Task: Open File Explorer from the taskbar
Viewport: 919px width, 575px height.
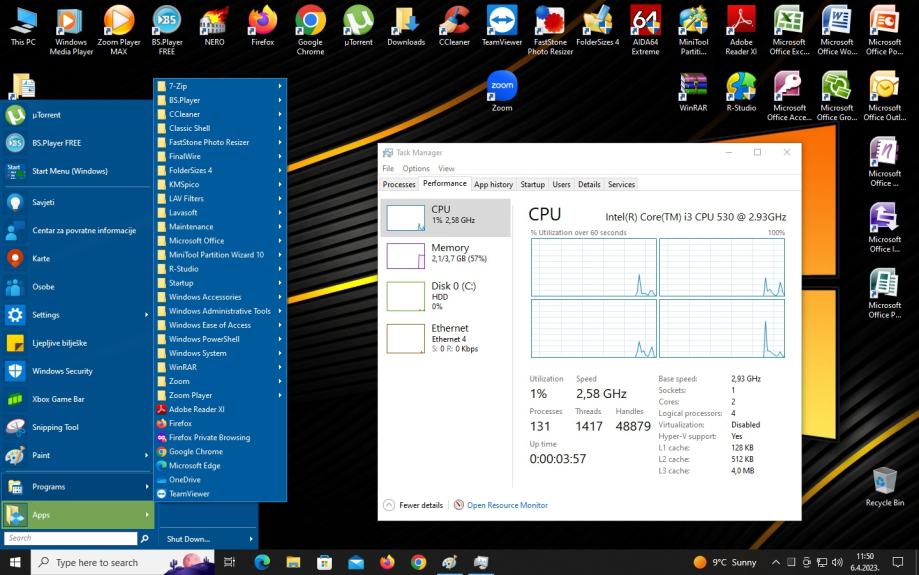Action: (293, 562)
